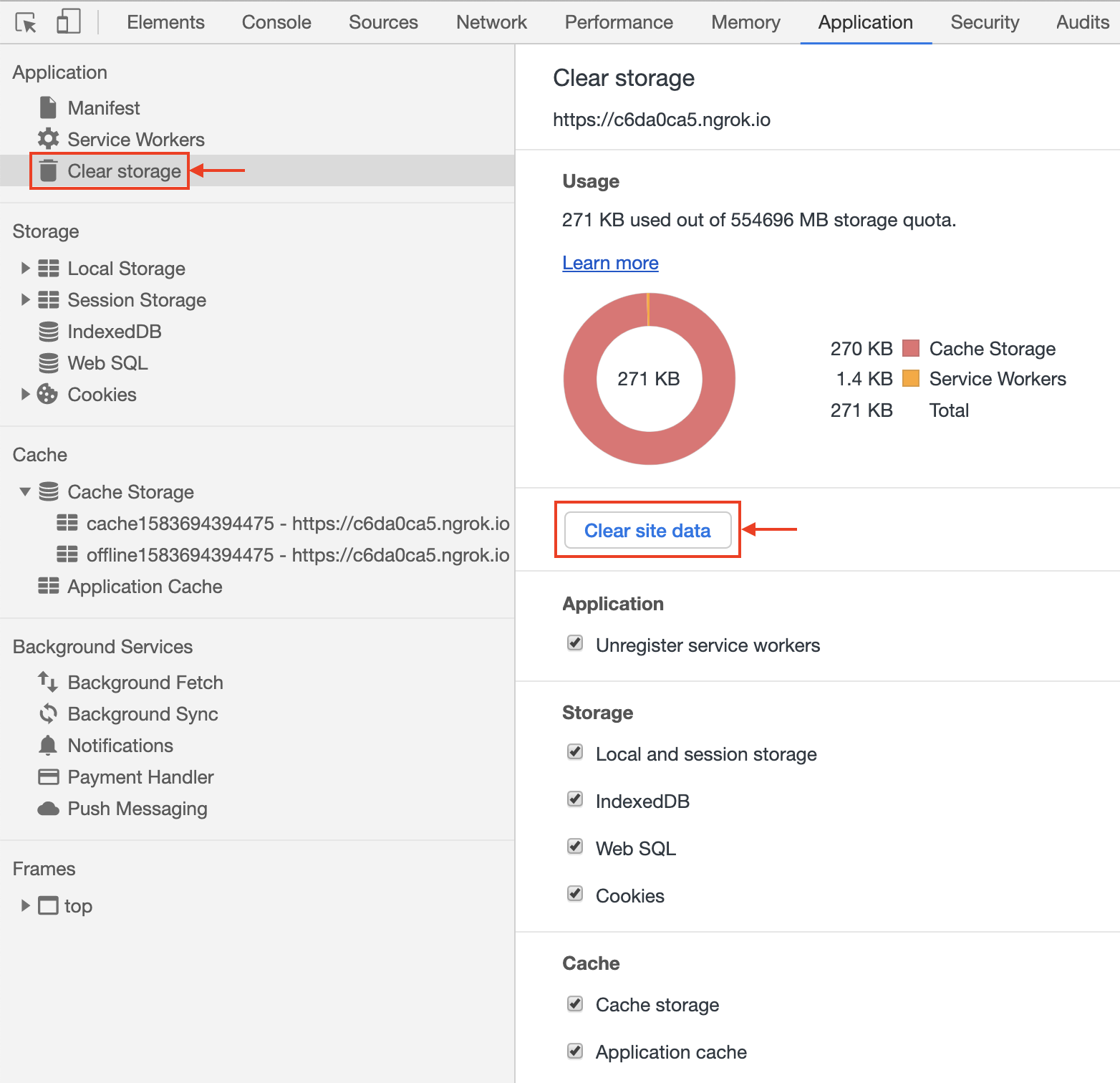
Task: Open Manifest via its document icon
Action: point(47,107)
